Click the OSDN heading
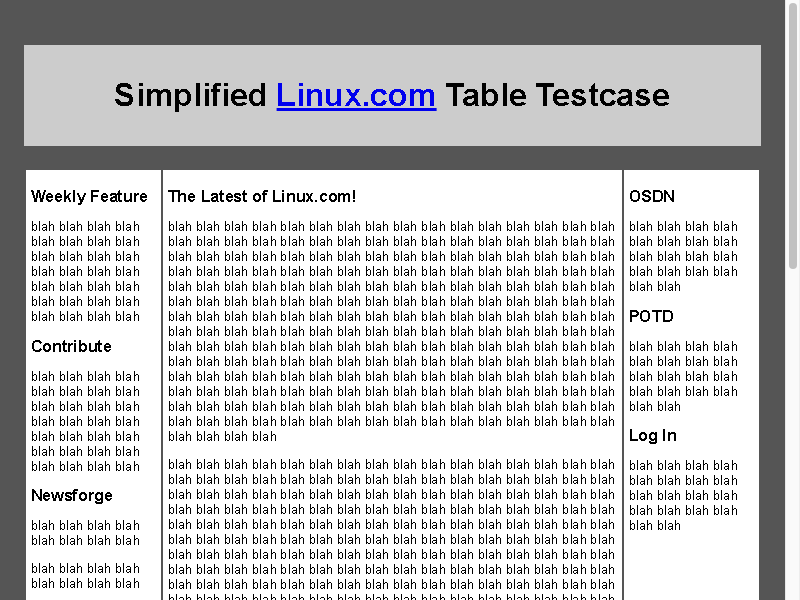The image size is (800, 600). pos(652,196)
